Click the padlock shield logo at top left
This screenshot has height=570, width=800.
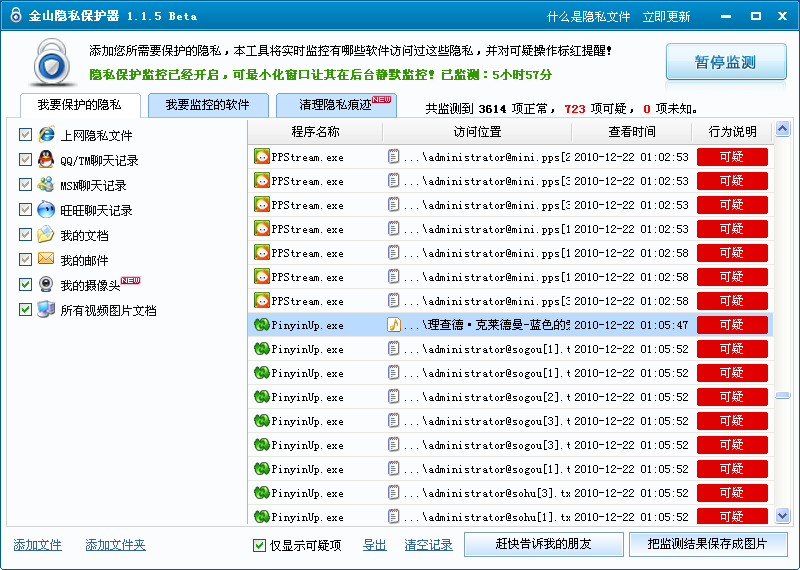point(53,62)
